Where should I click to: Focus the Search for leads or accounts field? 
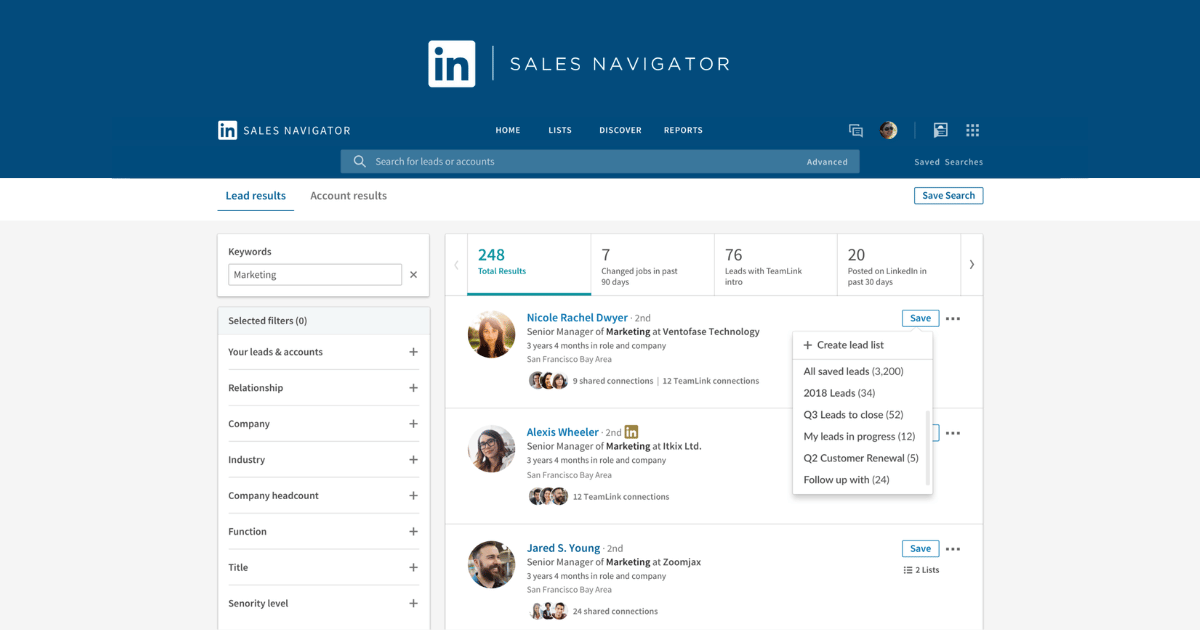(600, 161)
